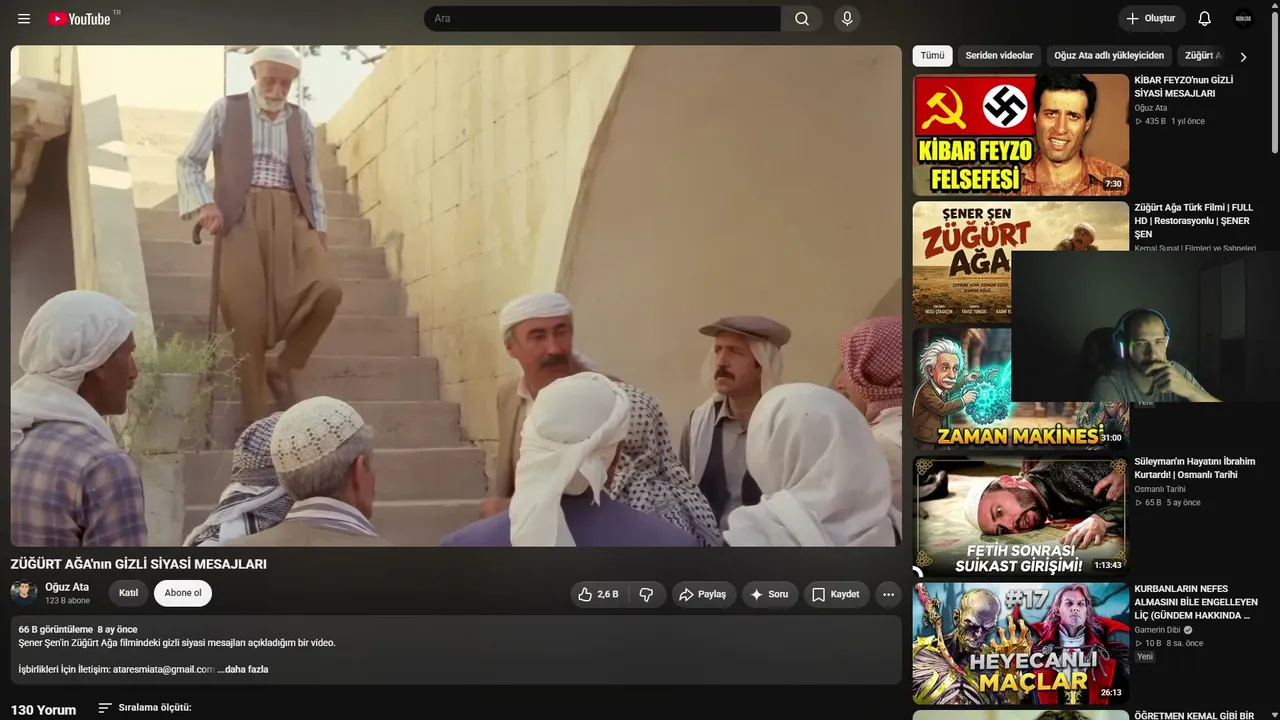This screenshot has width=1280, height=720.
Task: Open the three-dot more actions menu
Action: pos(888,594)
